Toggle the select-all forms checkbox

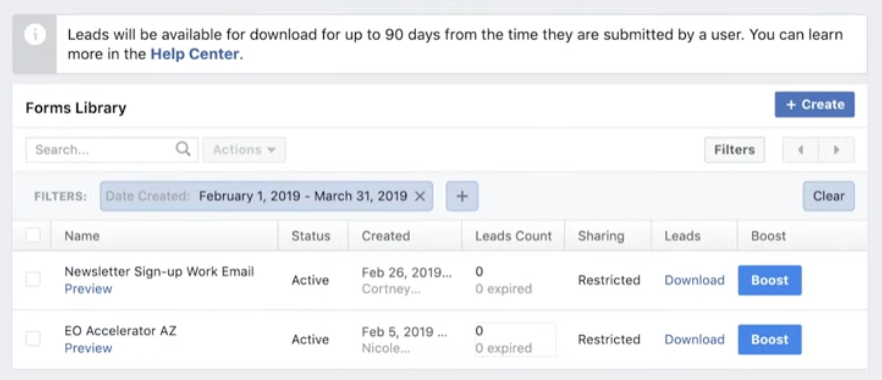click(33, 236)
